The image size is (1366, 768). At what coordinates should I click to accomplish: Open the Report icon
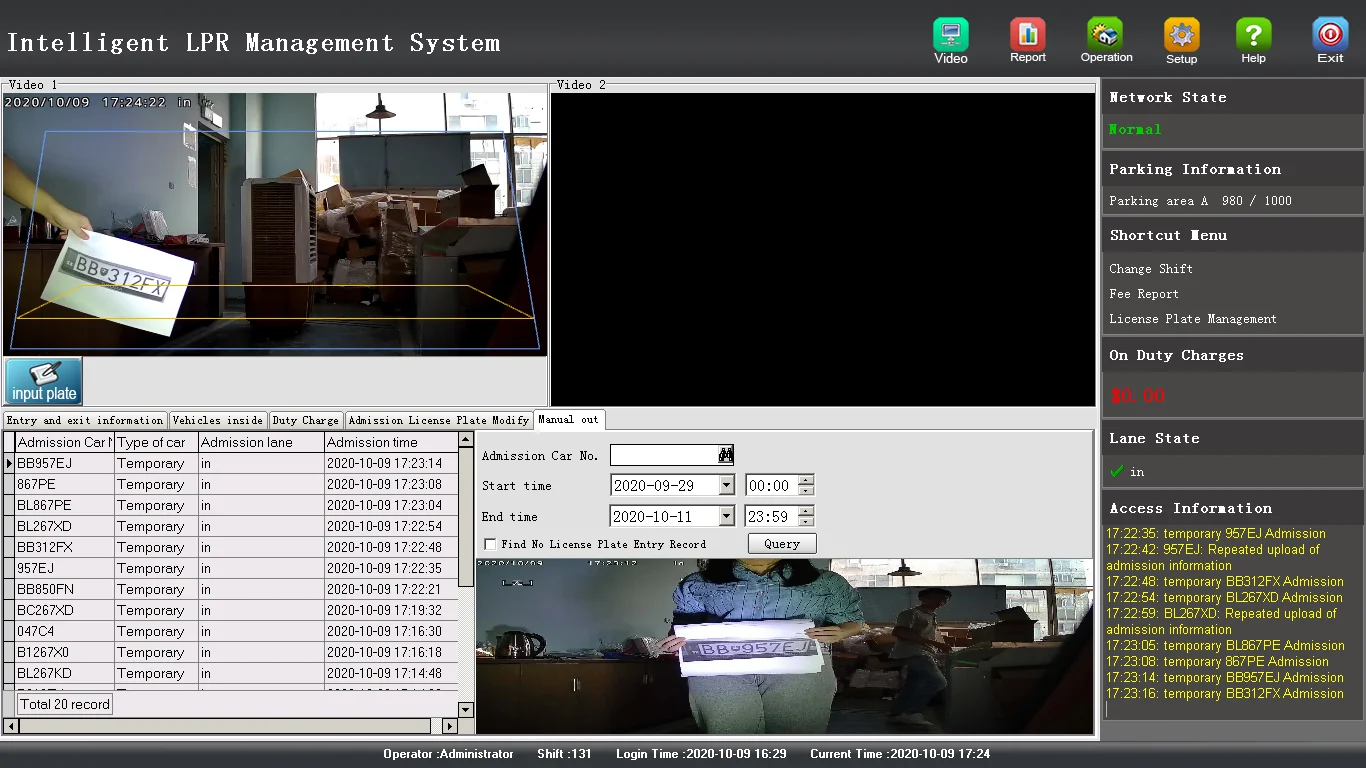coord(1027,36)
